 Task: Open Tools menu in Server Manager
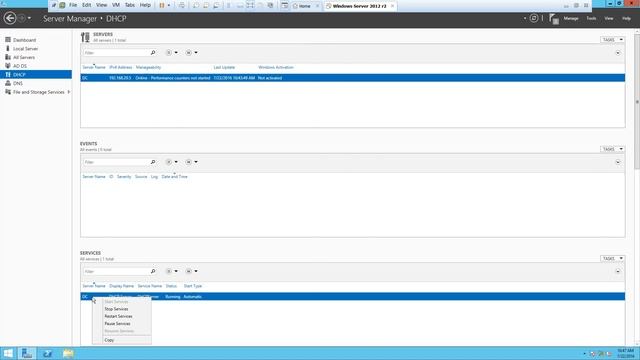[591, 18]
